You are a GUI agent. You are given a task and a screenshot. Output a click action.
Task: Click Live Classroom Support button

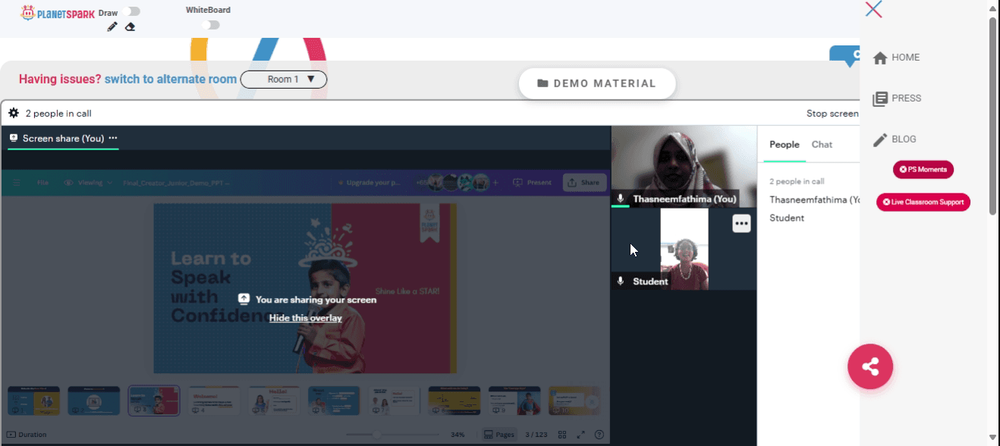(x=923, y=202)
